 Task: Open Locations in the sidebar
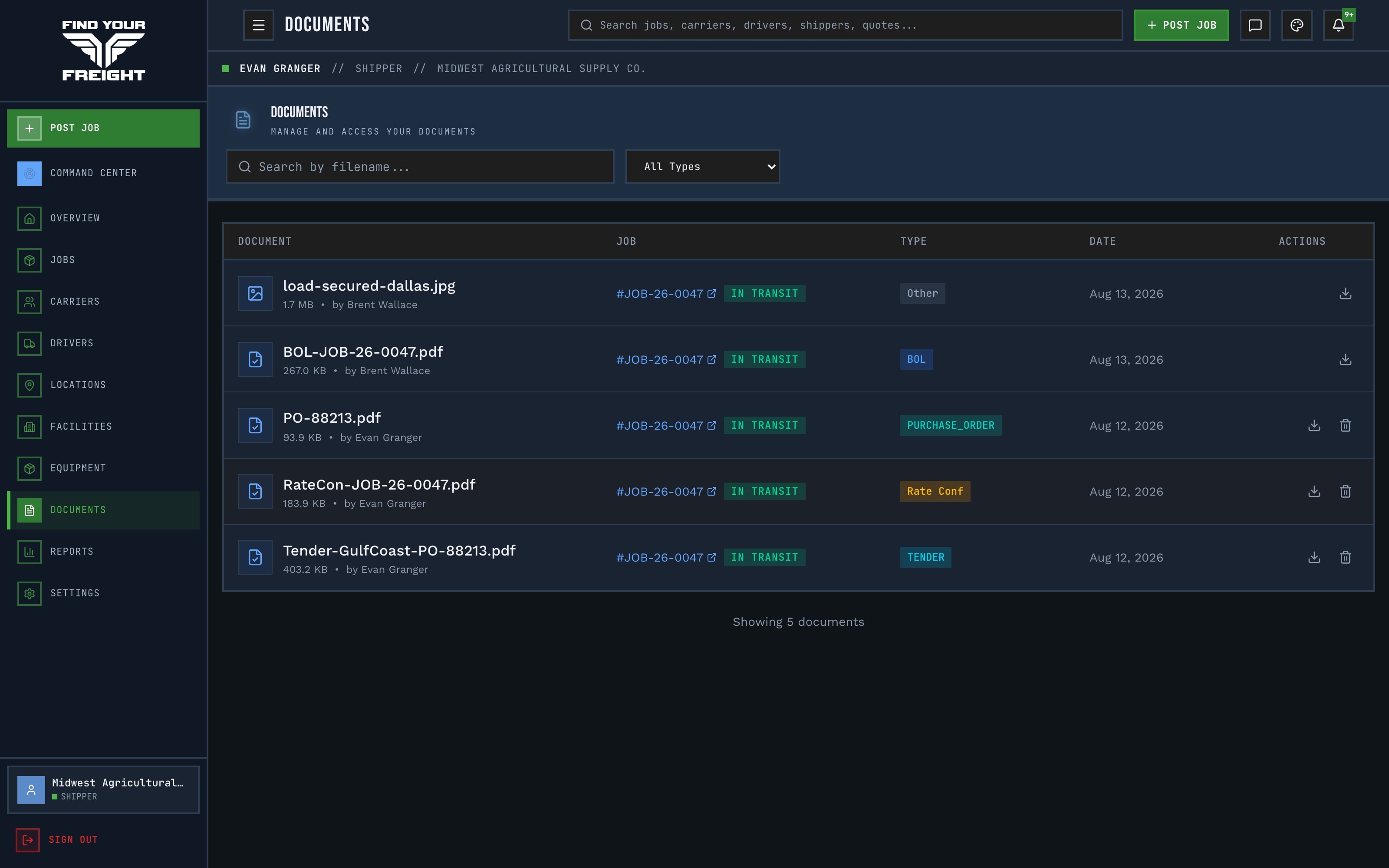click(103, 385)
